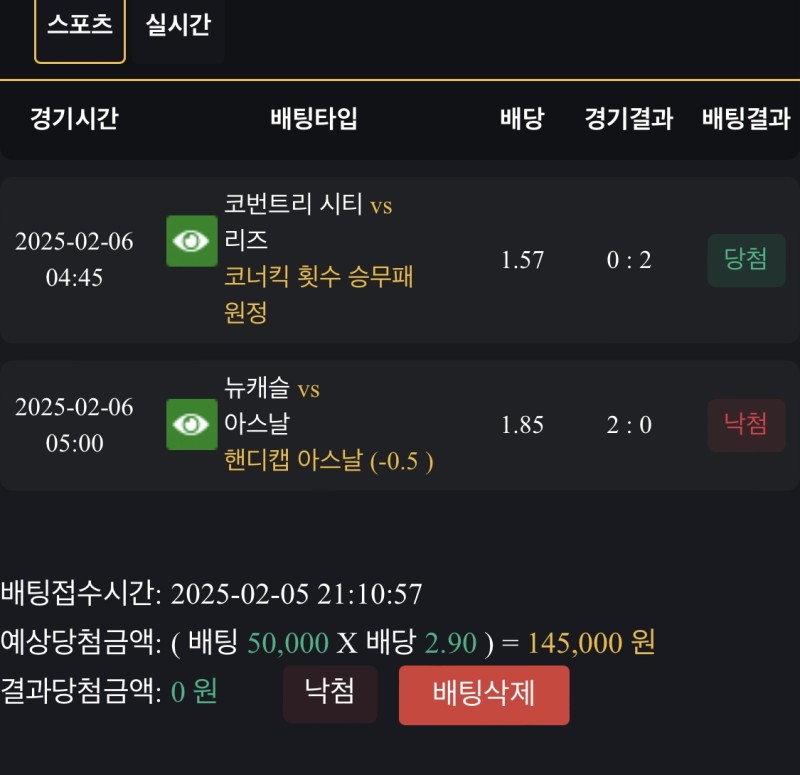Click the eye icon for Newcastle match
The width and height of the screenshot is (800, 775).
[191, 424]
